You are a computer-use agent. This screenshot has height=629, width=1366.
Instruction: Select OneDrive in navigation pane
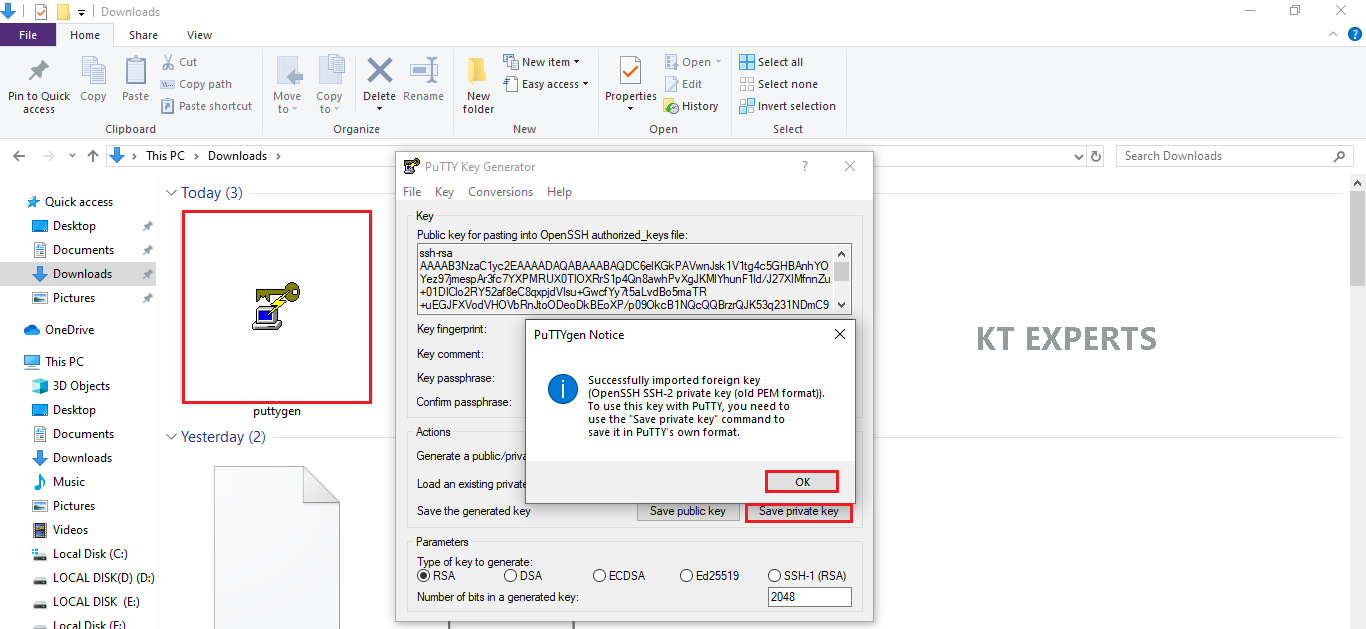(69, 330)
